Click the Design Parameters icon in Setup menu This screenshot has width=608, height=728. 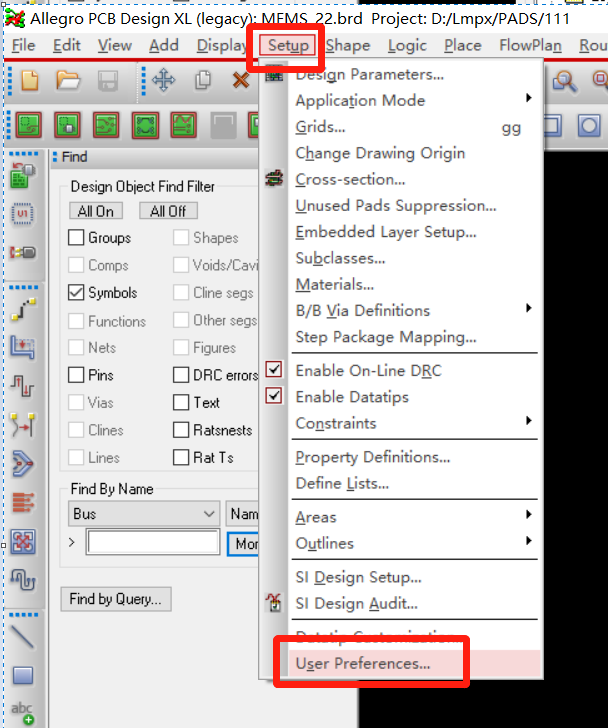(274, 75)
